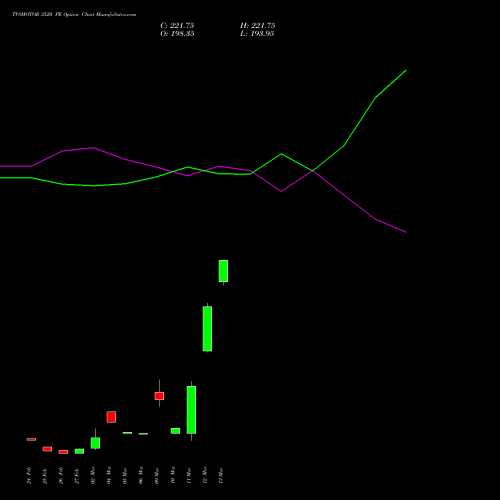Click the red candlestick for 04 Mar
500x500 pixels.
coord(111,417)
